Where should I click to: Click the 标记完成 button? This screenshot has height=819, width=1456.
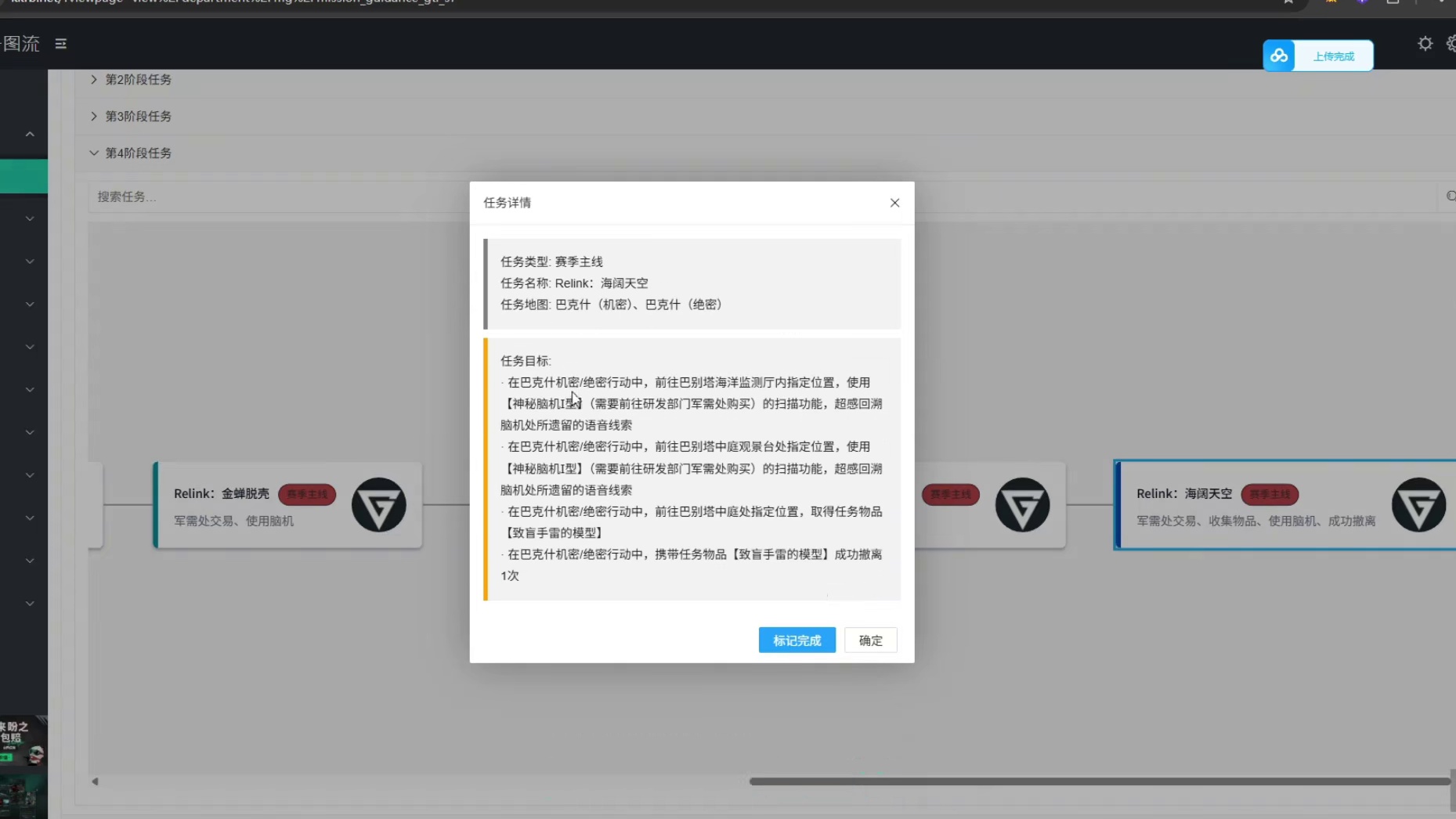coord(797,640)
